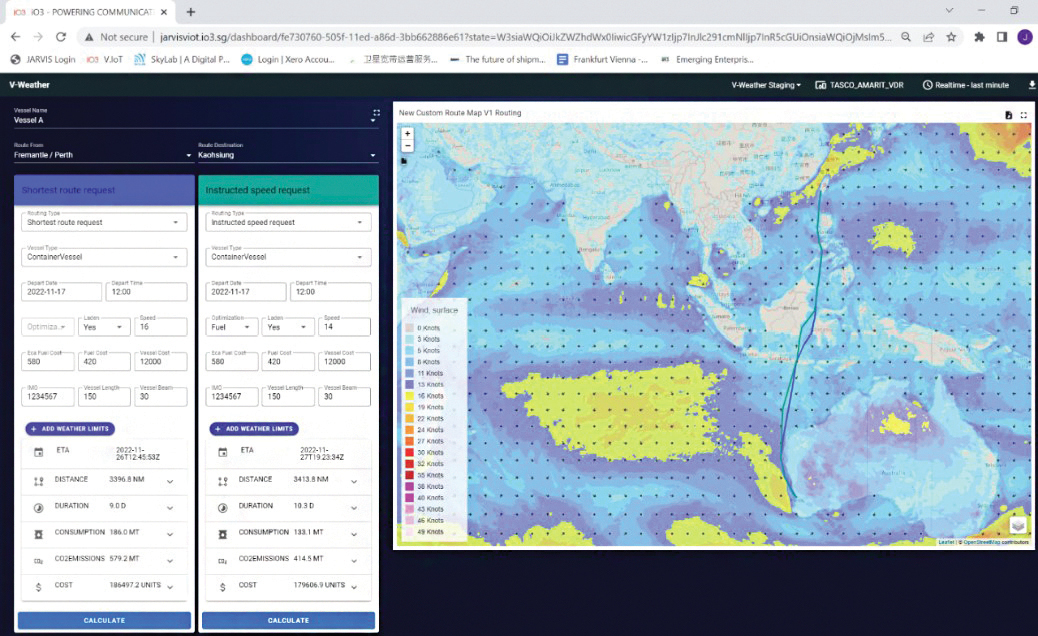Open the map layers control
This screenshot has height=636, width=1038.
point(1017,525)
